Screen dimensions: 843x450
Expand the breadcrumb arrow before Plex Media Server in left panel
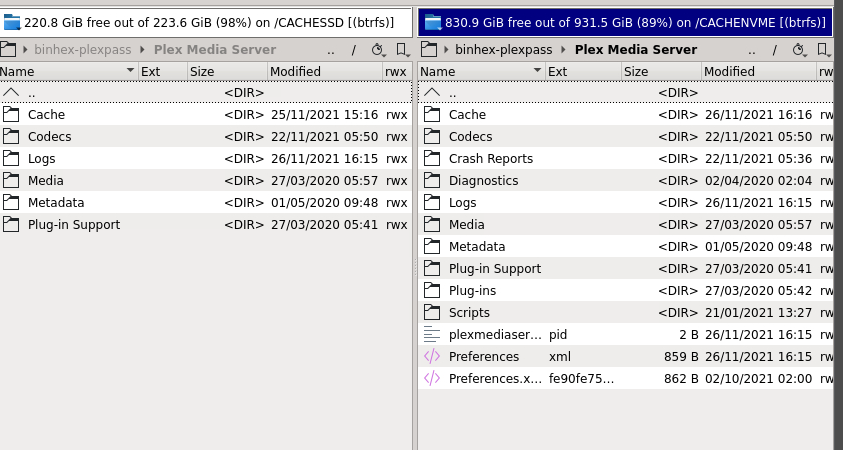pos(142,50)
